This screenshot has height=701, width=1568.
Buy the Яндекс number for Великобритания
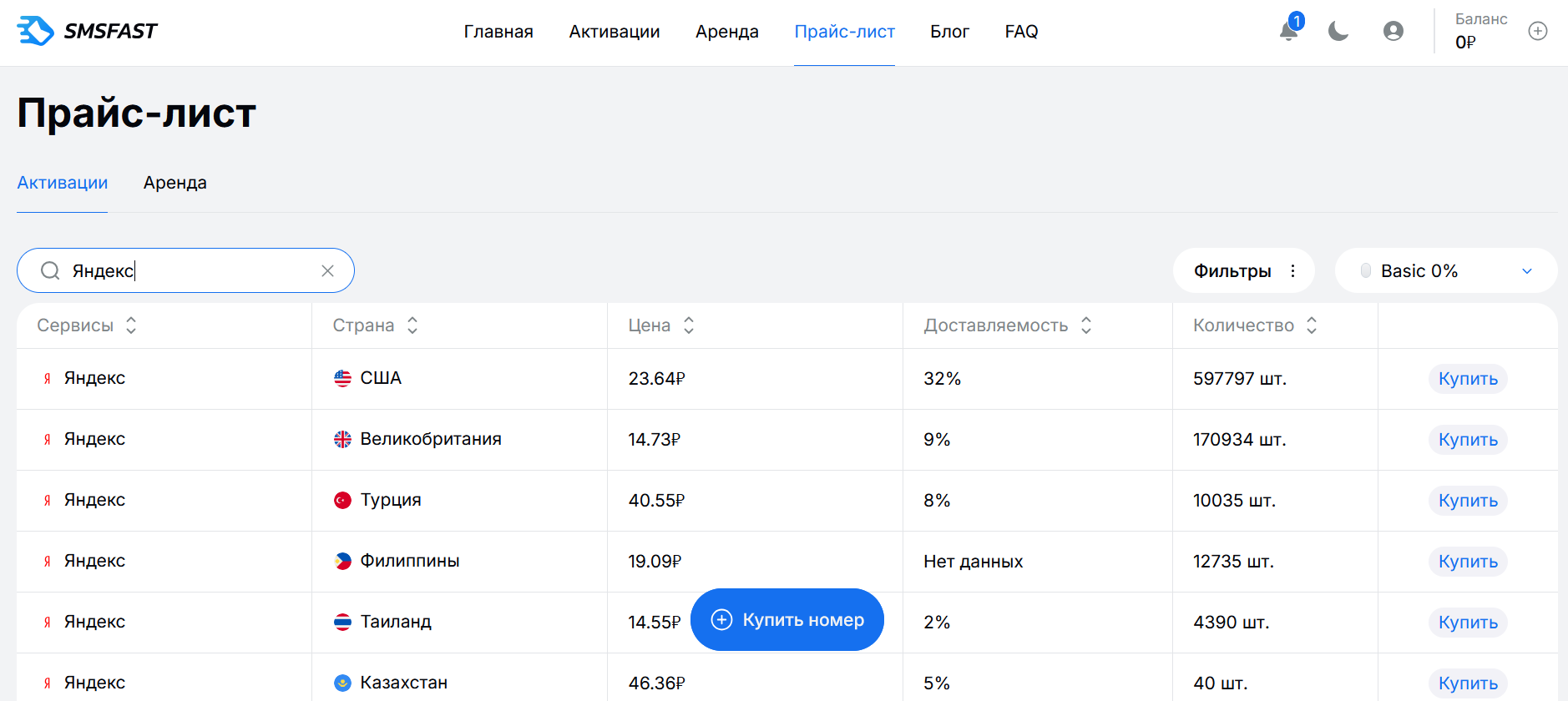[1468, 440]
